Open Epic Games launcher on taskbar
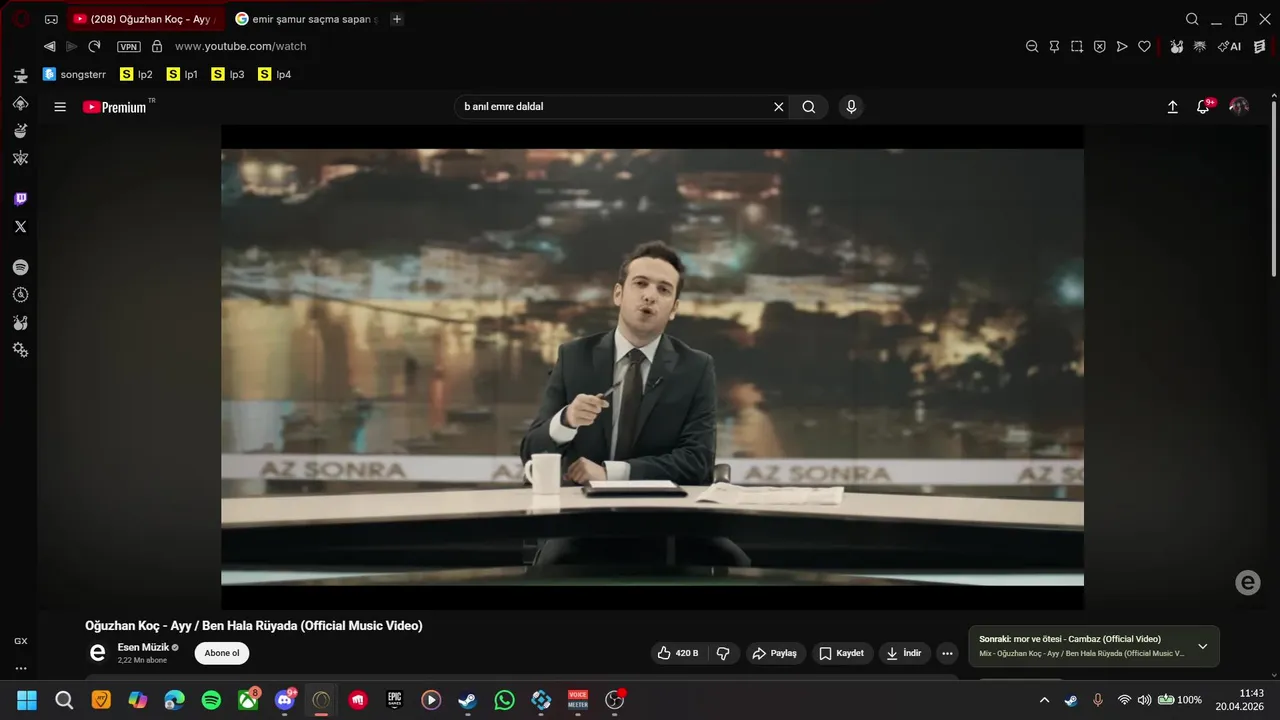 [x=395, y=700]
